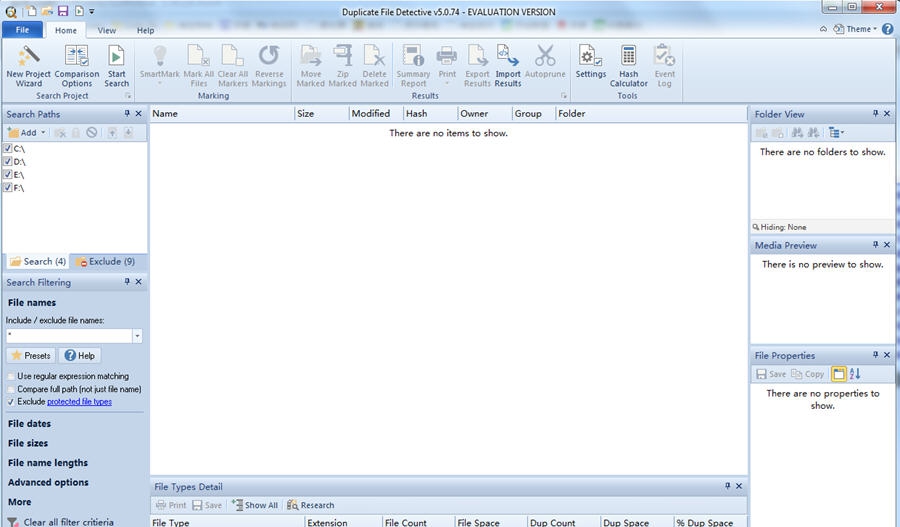Screen dimensions: 900x527
Task: Uncheck the D:\ search path
Action: click(x=7, y=161)
